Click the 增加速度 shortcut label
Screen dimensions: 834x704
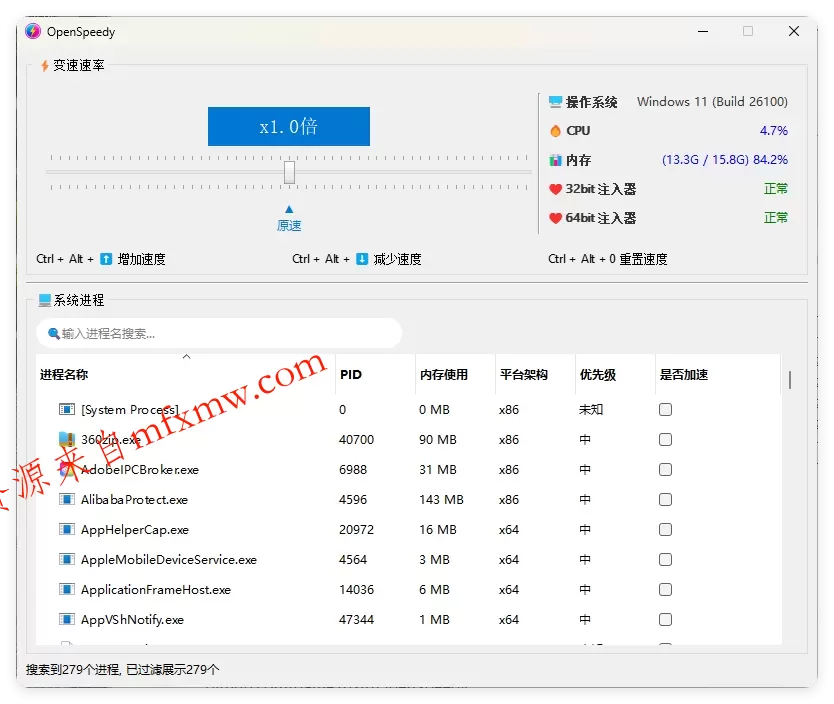coord(141,259)
